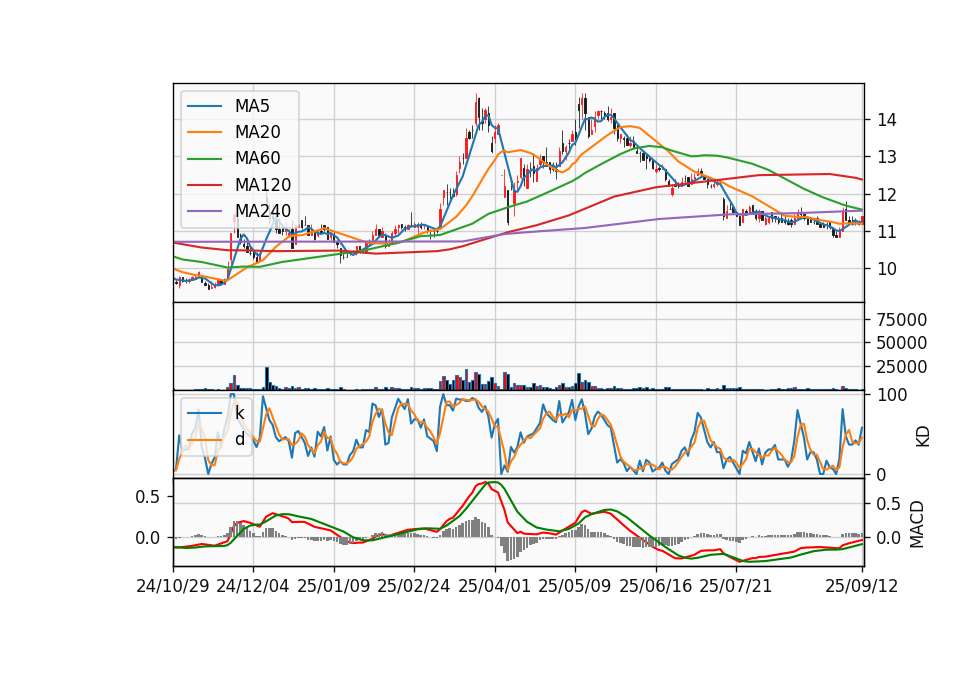Screen dimensions: 960x690
Task: Click the volume axis label 50000
Action: (x=902, y=343)
